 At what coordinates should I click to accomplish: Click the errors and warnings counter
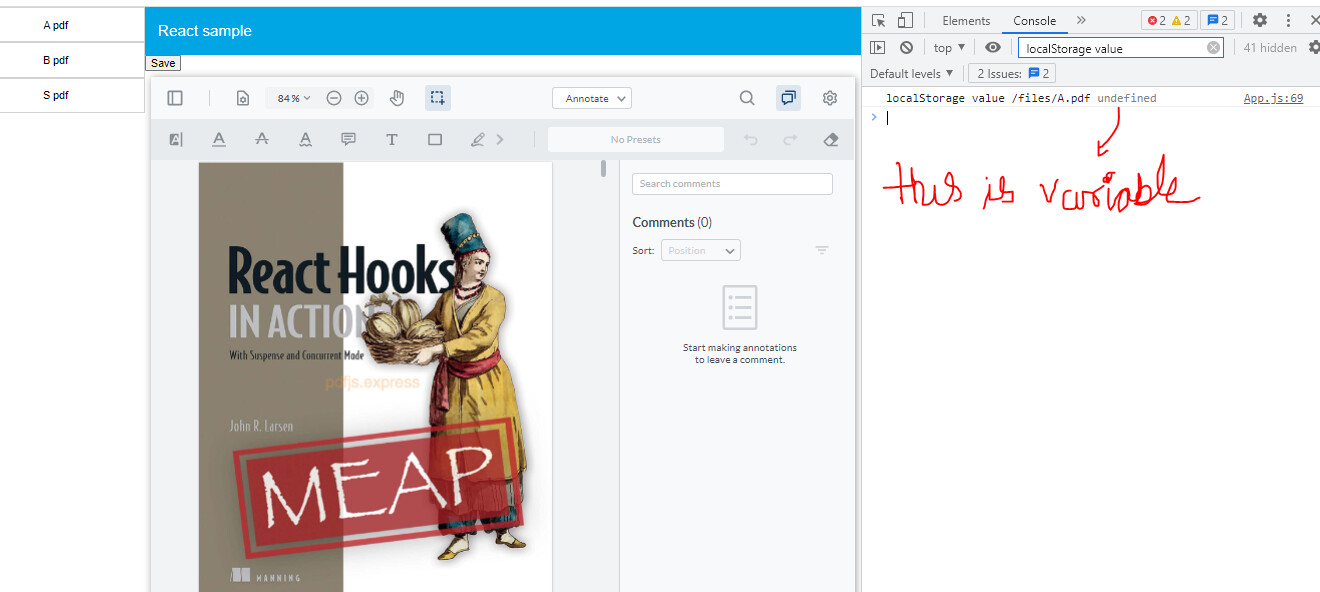click(1168, 20)
